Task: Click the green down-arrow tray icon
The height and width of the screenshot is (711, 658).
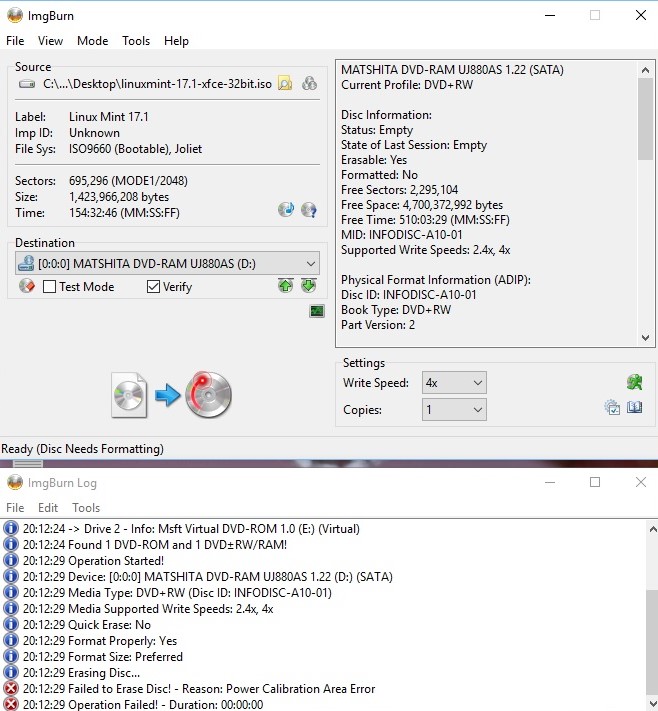Action: pos(308,286)
